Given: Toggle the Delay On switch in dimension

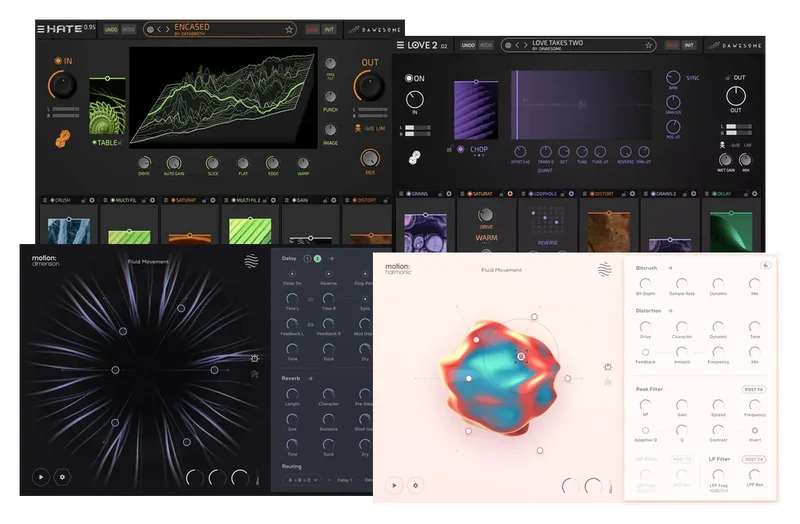Looking at the screenshot, I should coord(292,274).
